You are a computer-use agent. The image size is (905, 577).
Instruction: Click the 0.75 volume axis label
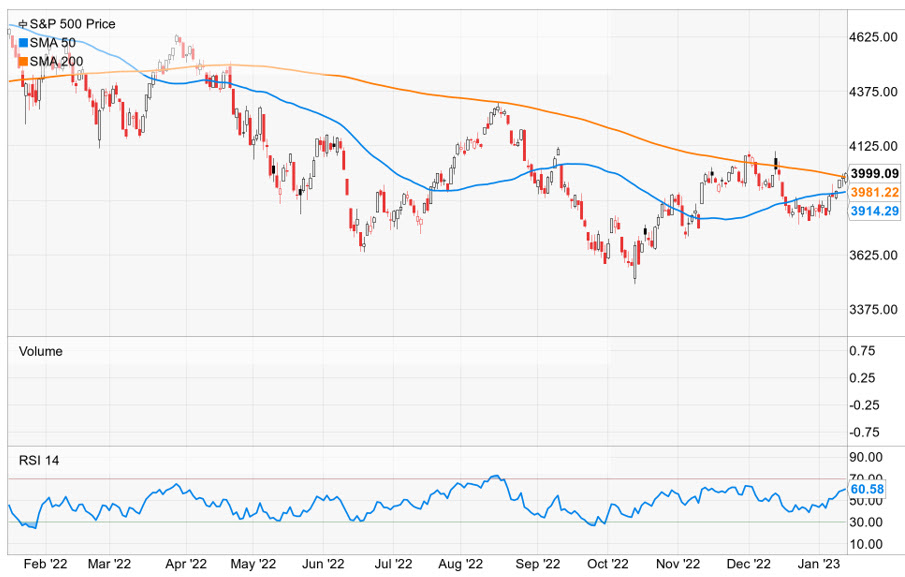(x=862, y=351)
